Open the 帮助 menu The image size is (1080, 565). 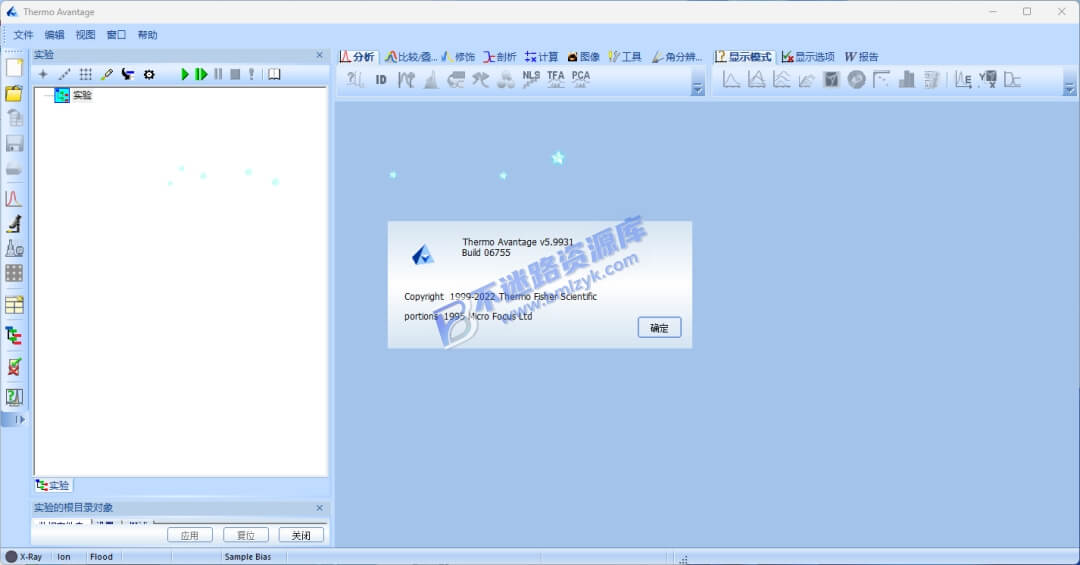[147, 35]
